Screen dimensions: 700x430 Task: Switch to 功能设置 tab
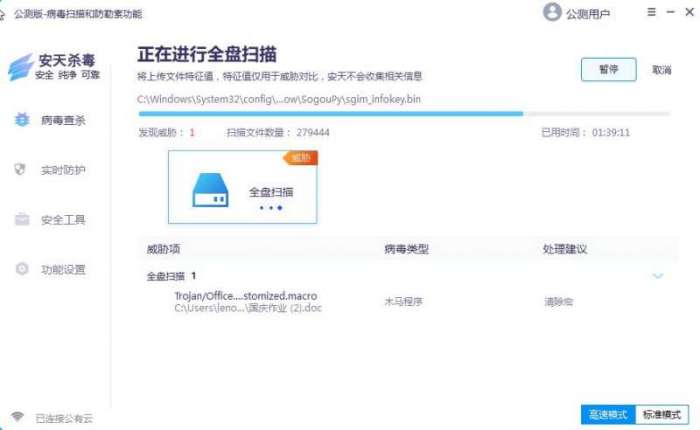(x=63, y=270)
